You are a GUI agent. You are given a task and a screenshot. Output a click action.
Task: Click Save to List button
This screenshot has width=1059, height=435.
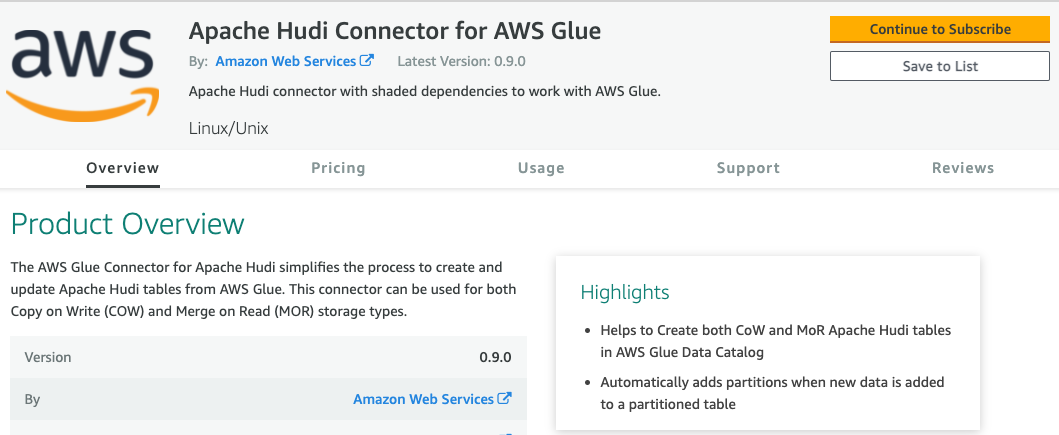click(x=939, y=66)
